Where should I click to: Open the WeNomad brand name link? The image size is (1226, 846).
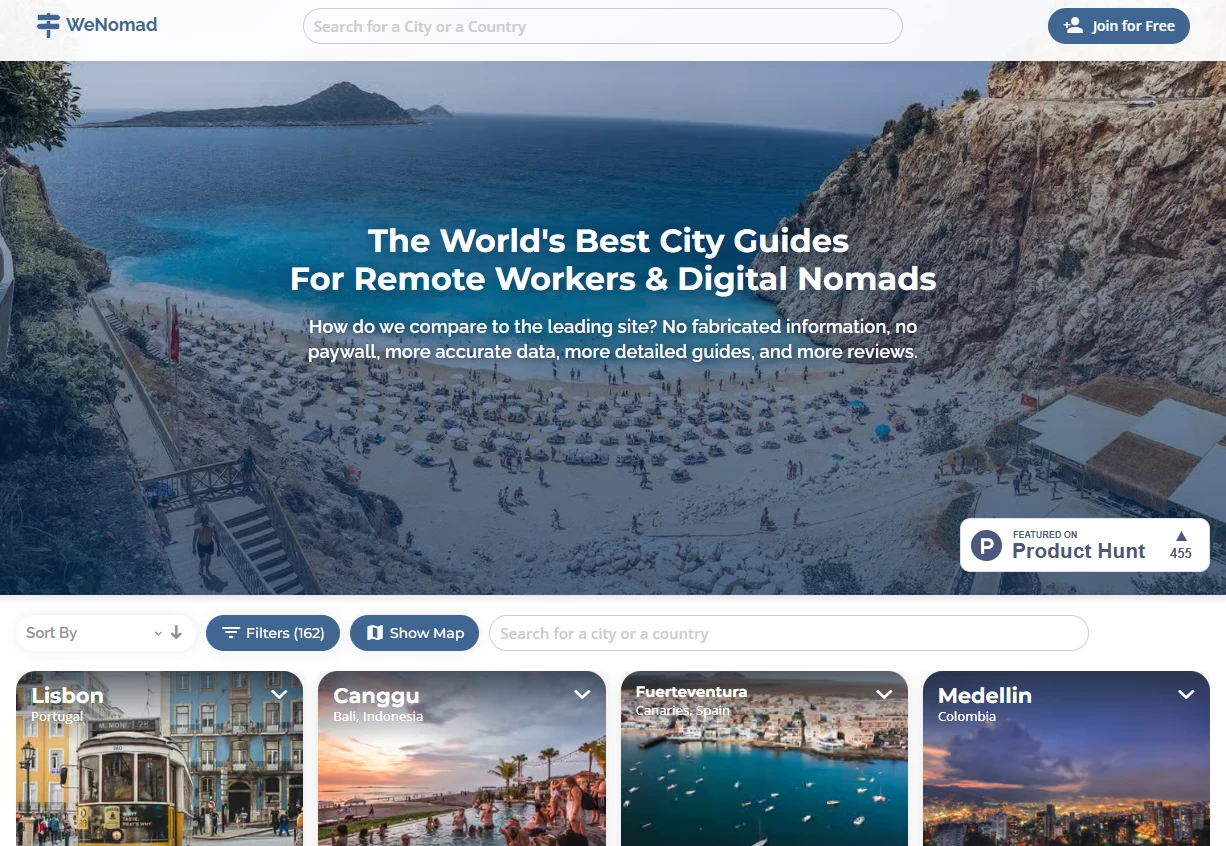111,25
